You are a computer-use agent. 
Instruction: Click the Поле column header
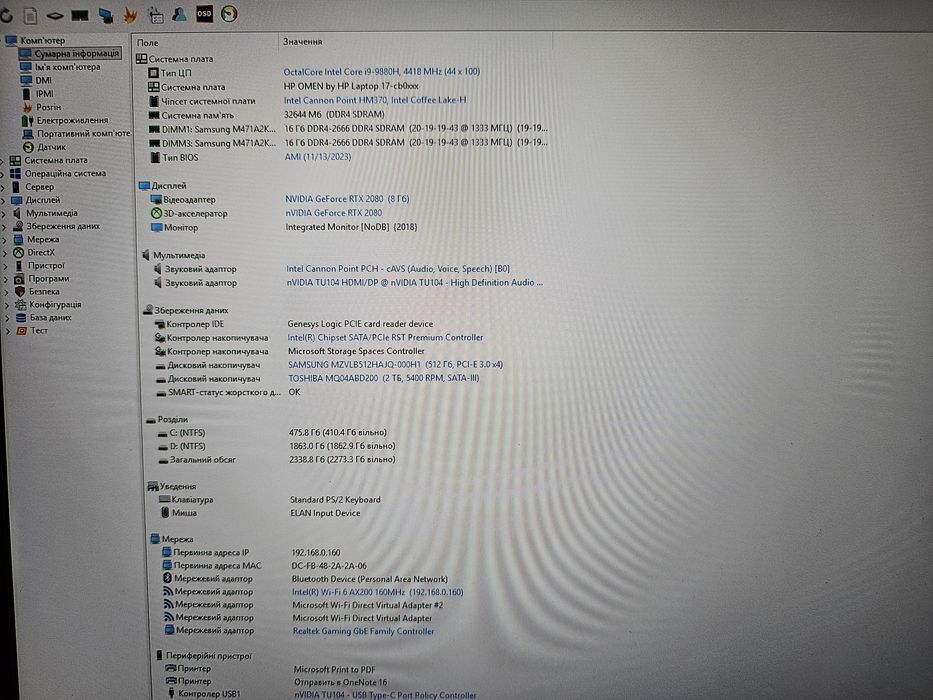[x=148, y=43]
